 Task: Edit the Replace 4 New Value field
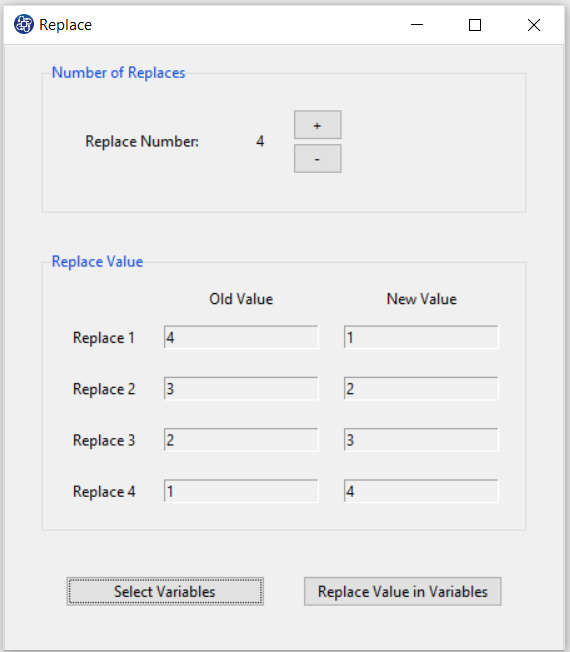click(x=421, y=491)
